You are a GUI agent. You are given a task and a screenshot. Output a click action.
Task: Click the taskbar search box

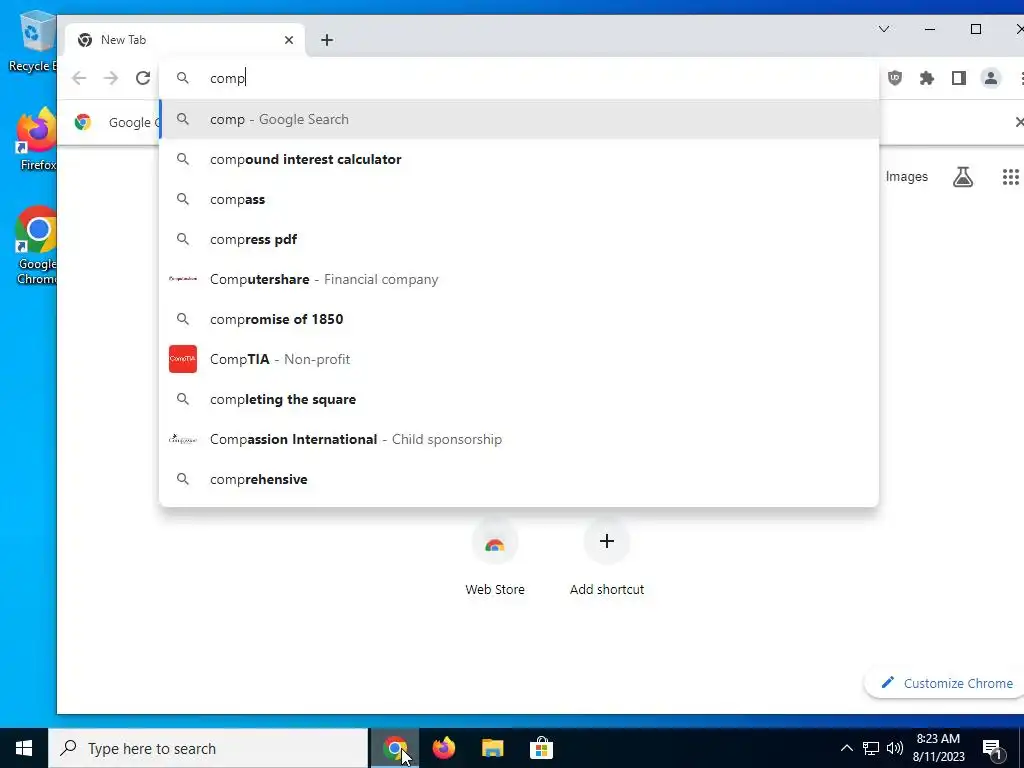pyautogui.click(x=208, y=748)
